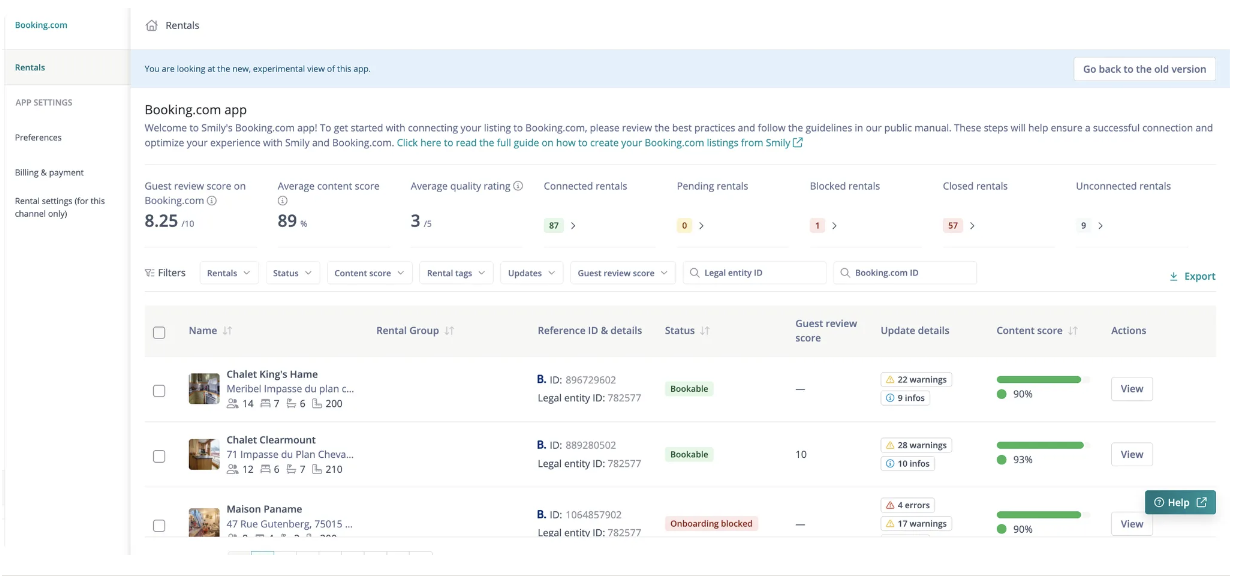
Task: Click info icon under Average content score
Action: (282, 201)
